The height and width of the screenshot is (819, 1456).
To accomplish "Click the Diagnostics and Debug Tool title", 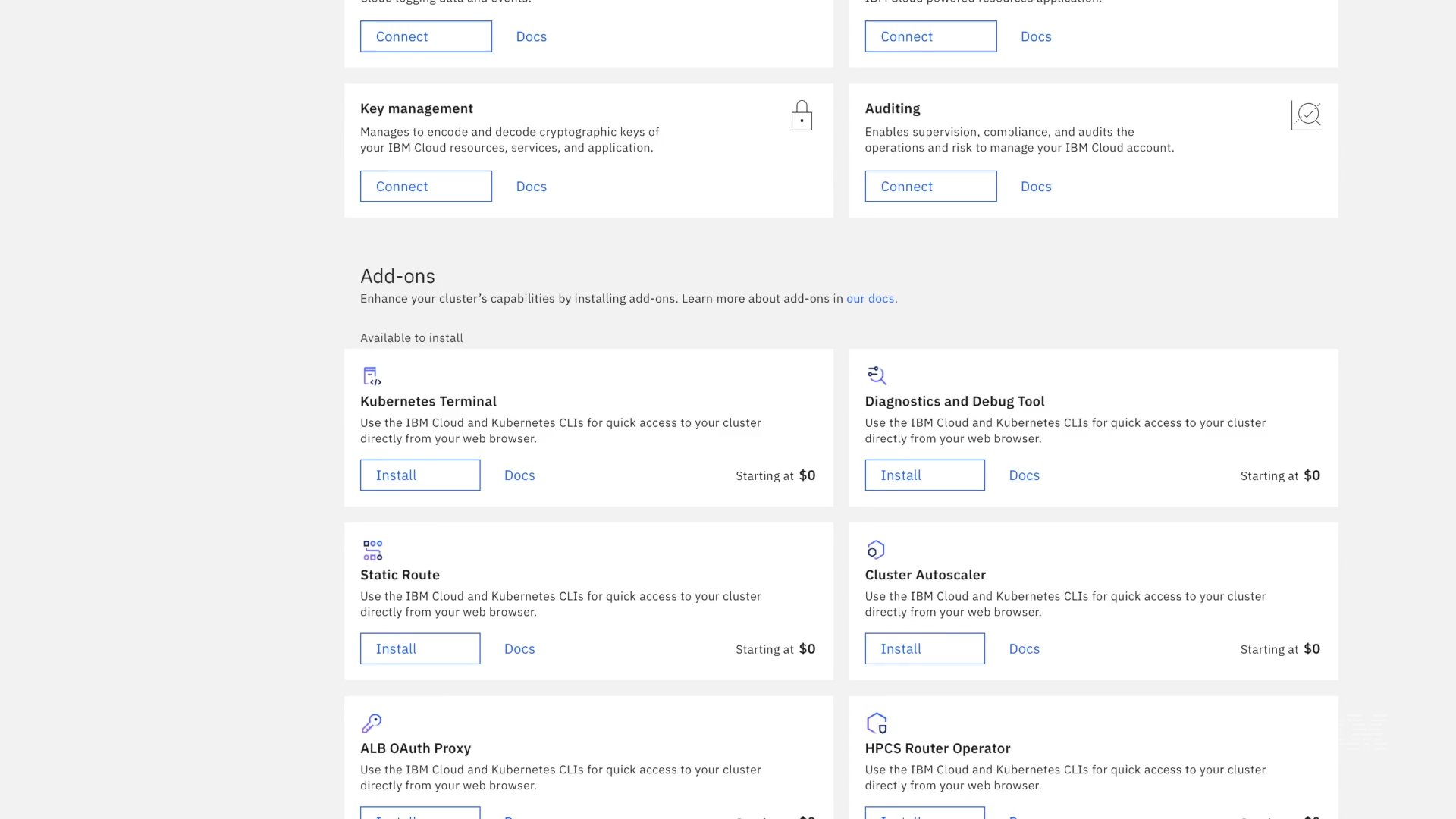I will tap(955, 401).
